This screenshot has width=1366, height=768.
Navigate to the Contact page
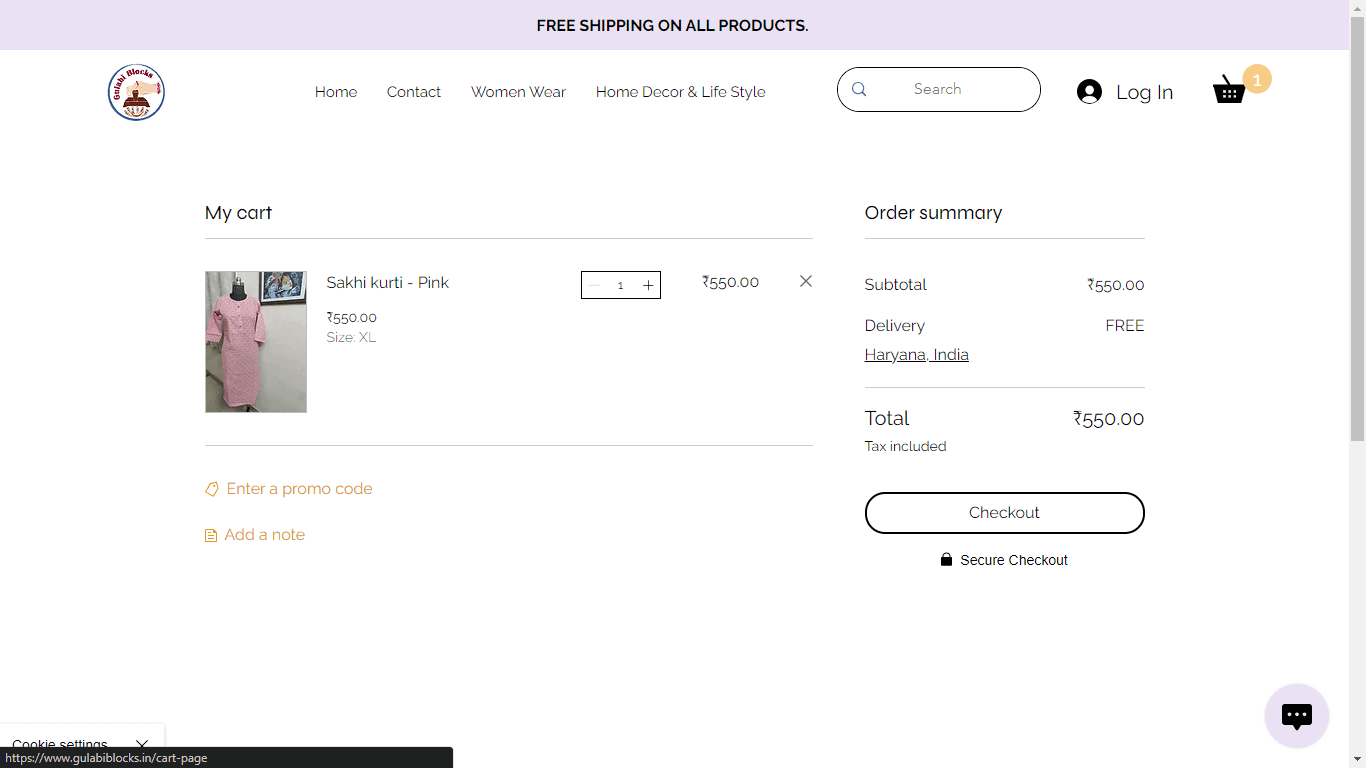coord(413,92)
